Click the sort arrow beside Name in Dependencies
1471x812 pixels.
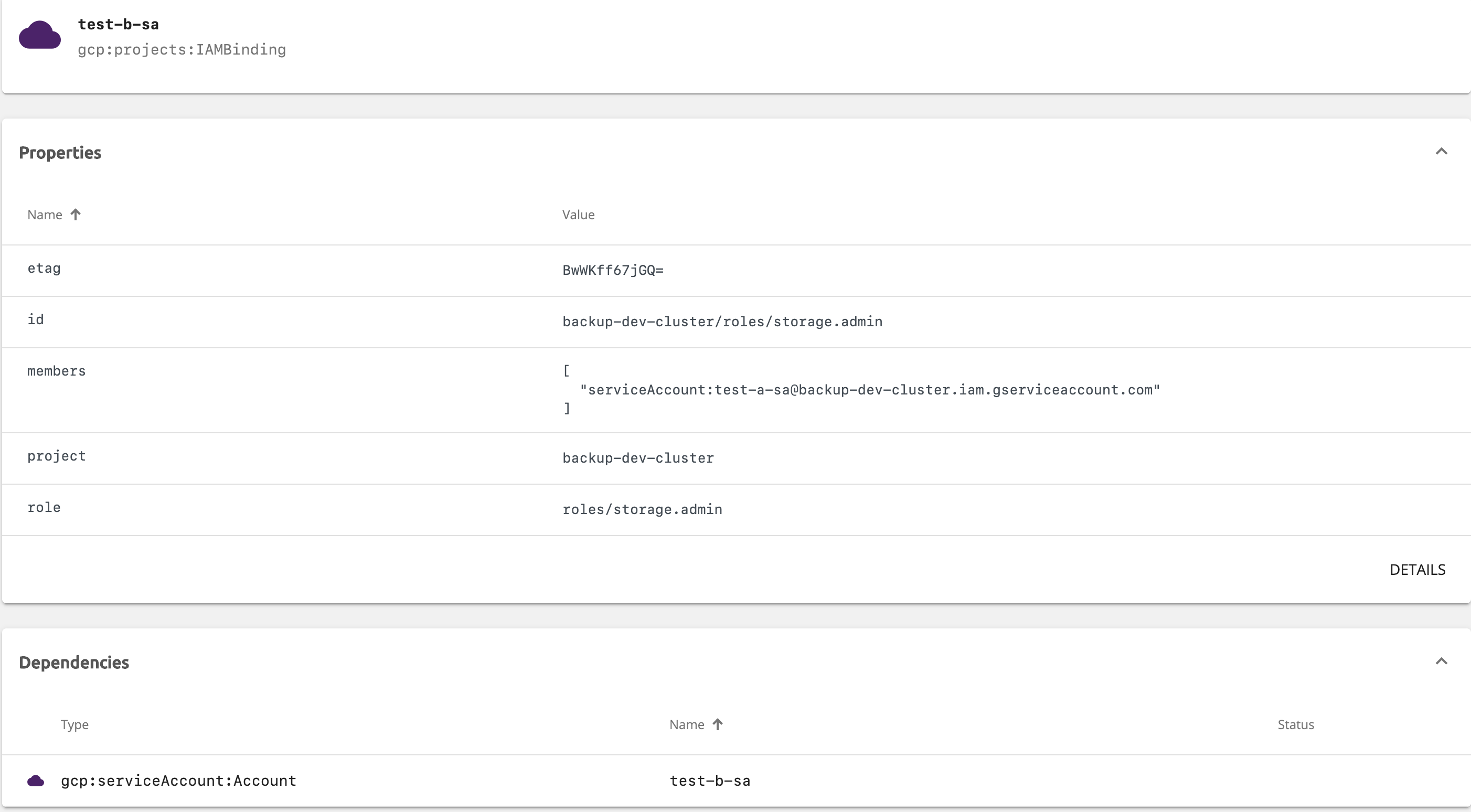718,724
